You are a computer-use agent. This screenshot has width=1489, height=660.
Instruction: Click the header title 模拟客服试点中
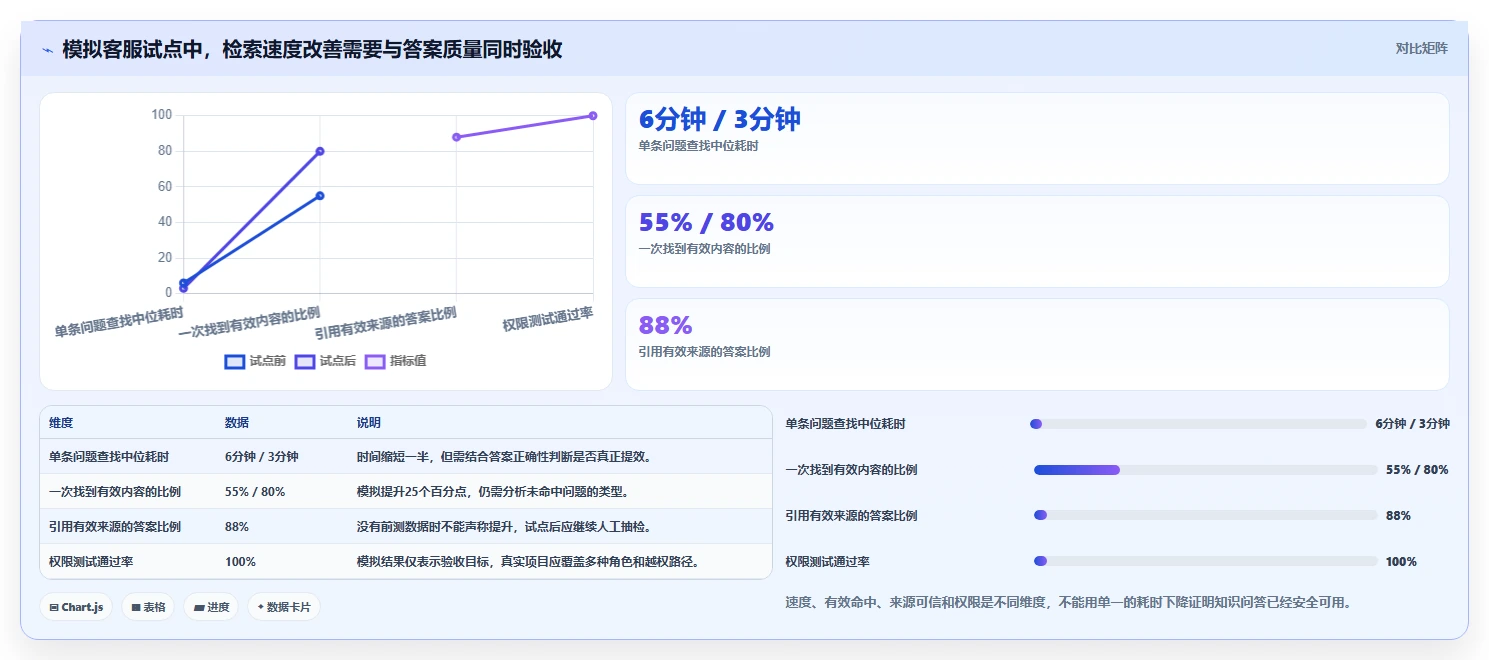(x=312, y=49)
